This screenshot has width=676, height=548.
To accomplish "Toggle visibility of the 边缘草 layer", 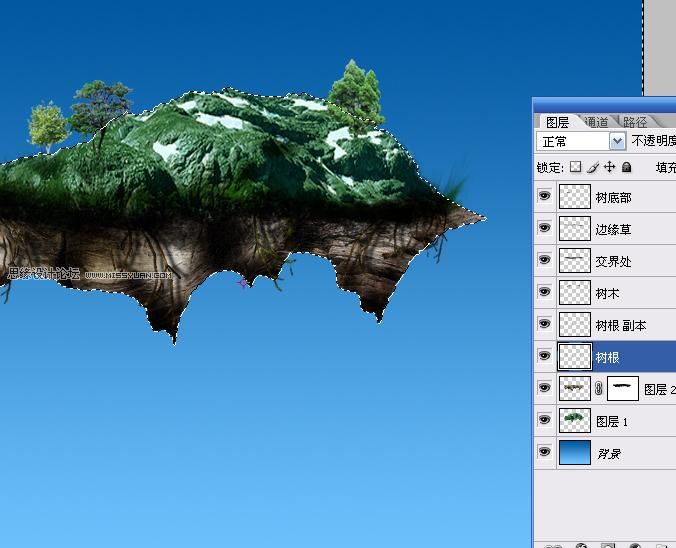I will point(545,228).
